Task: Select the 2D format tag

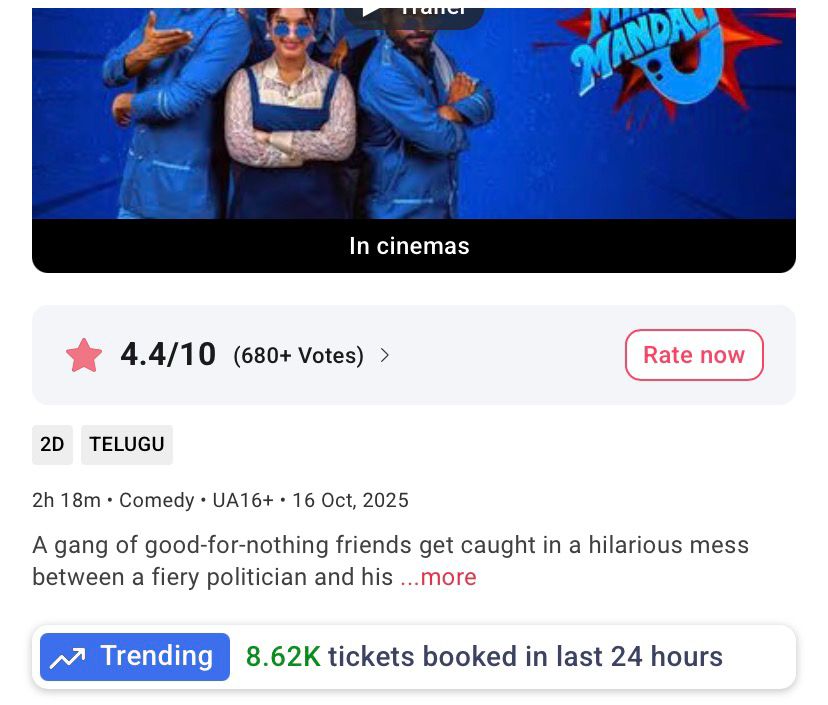Action: click(52, 445)
